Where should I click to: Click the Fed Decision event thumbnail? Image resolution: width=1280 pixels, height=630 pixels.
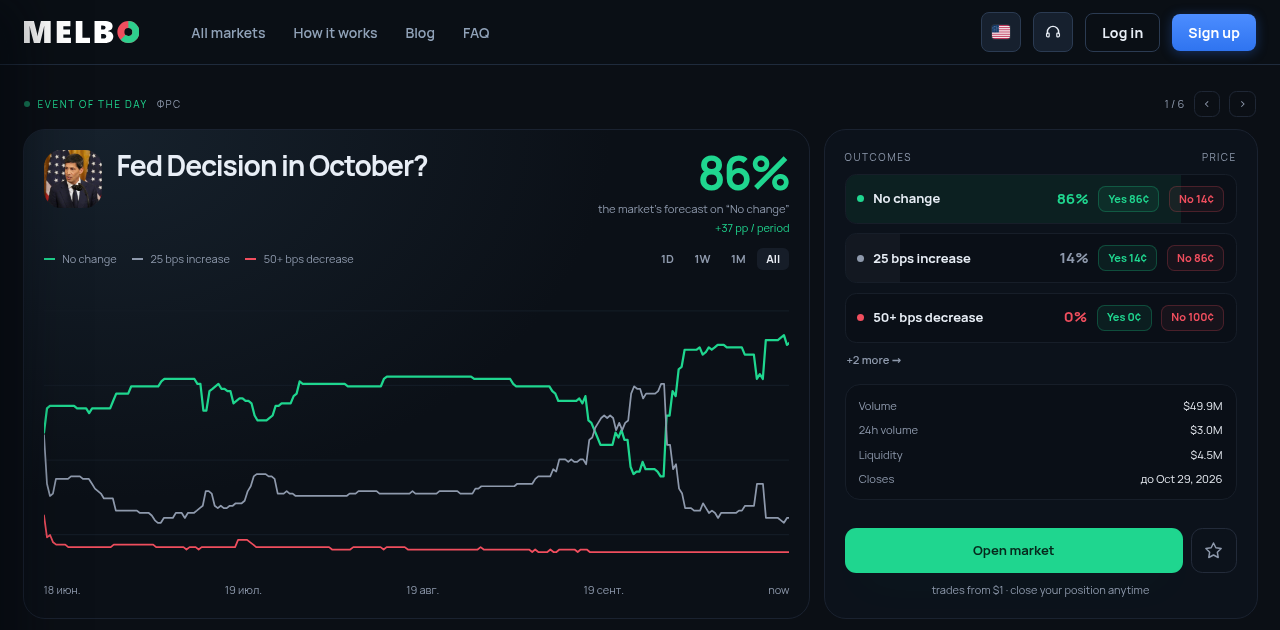pos(73,179)
